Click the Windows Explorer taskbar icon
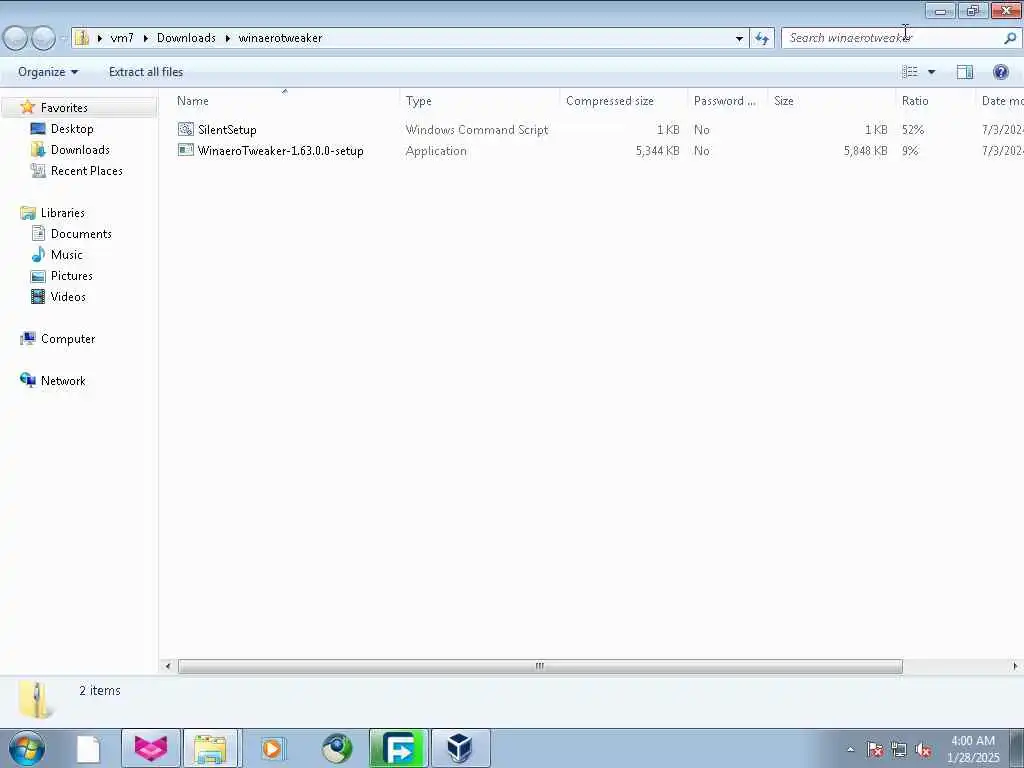1024x768 pixels. tap(211, 748)
